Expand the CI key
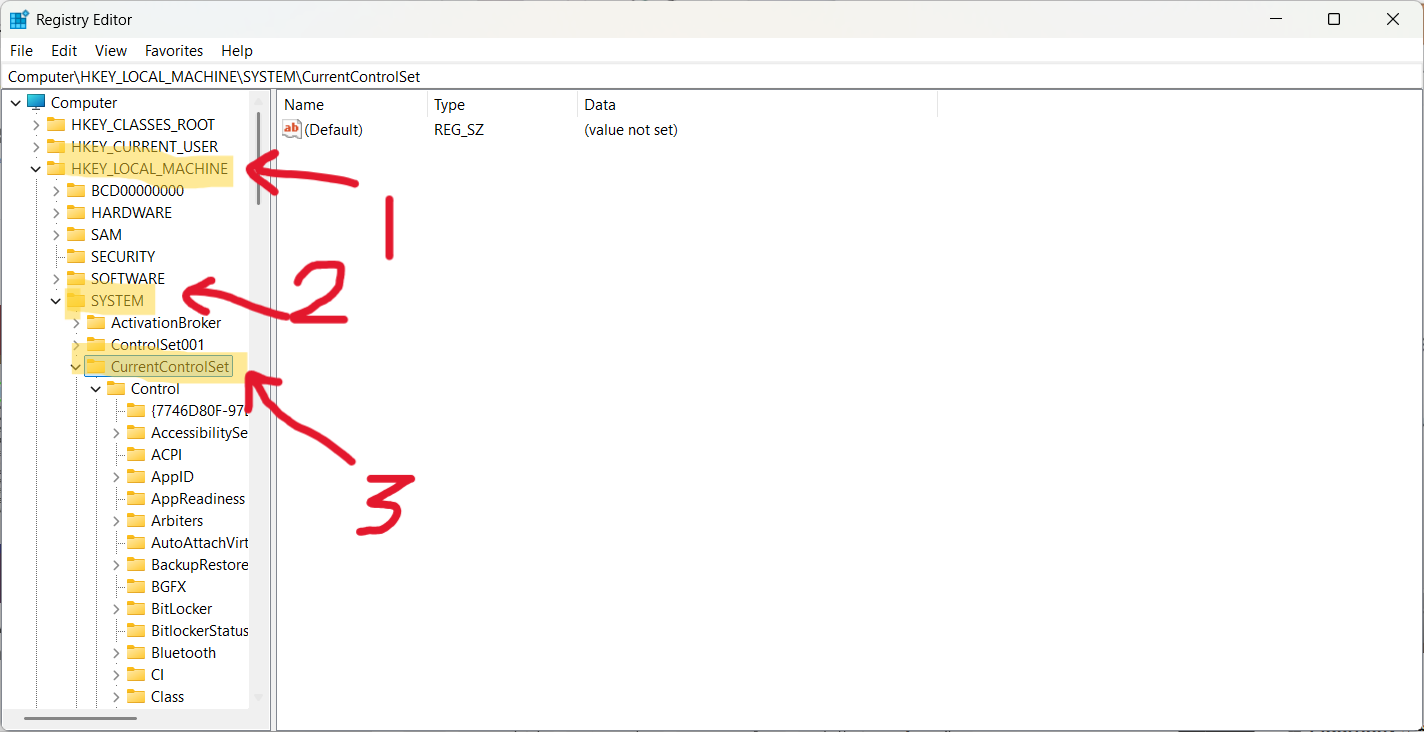 point(116,674)
